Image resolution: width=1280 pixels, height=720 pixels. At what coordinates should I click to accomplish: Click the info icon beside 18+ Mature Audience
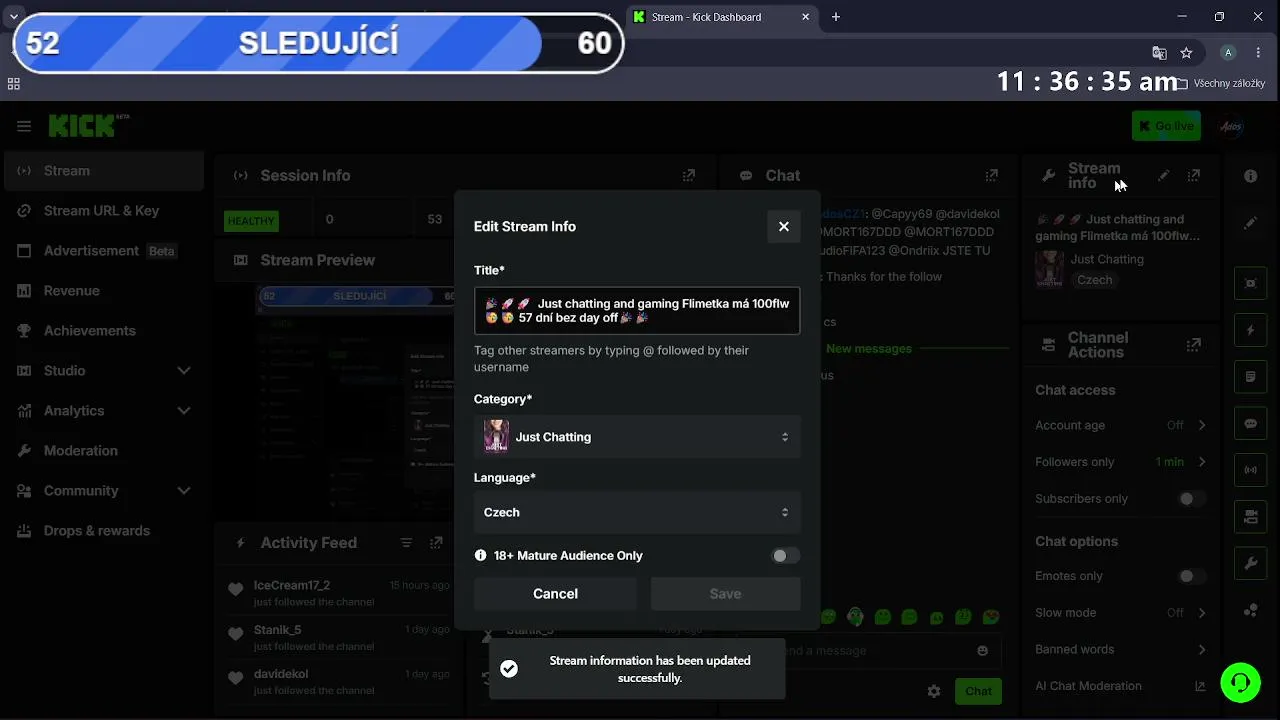(481, 555)
